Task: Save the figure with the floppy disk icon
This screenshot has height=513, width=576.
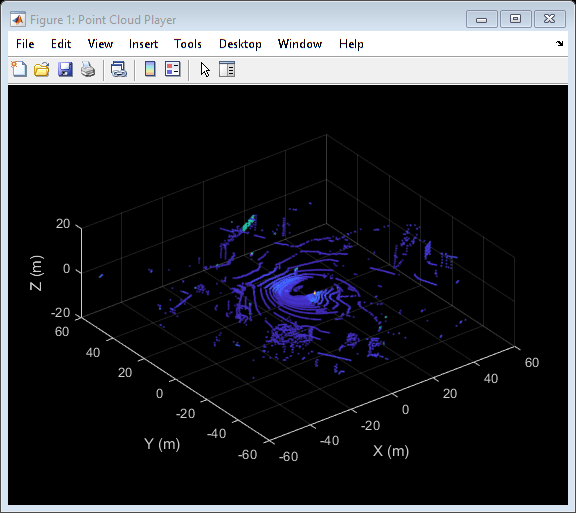Action: click(x=65, y=69)
